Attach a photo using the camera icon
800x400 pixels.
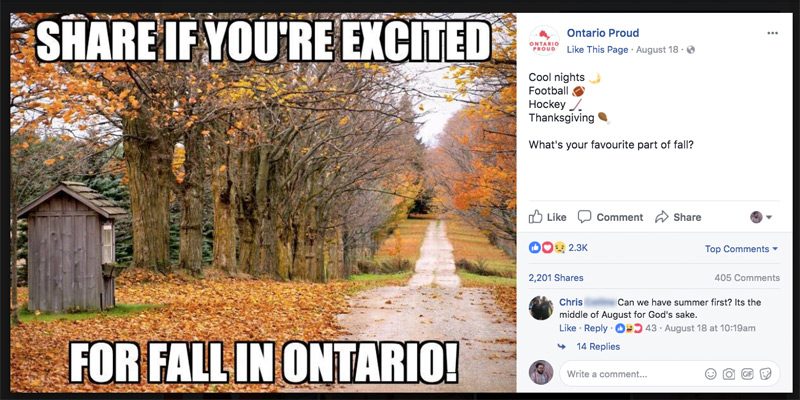pyautogui.click(x=729, y=374)
